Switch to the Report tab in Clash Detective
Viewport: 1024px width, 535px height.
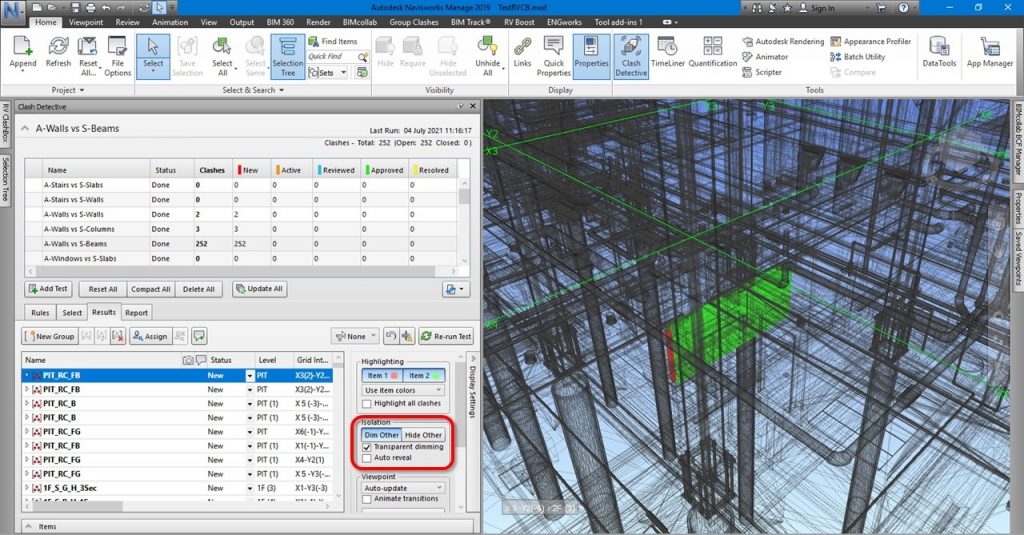click(136, 313)
